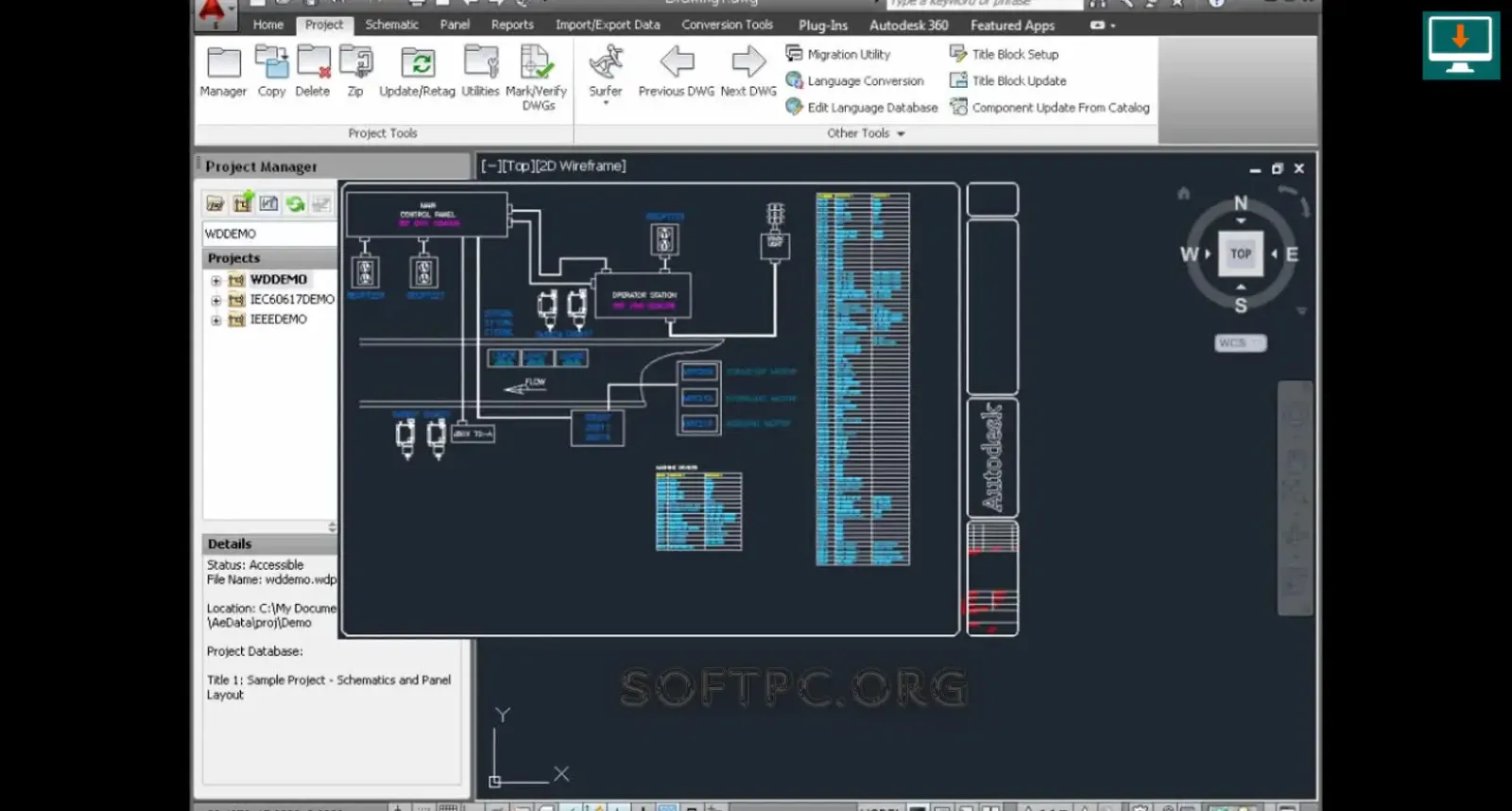Click the greyed Project Task List icon
The height and width of the screenshot is (811, 1512).
(322, 203)
